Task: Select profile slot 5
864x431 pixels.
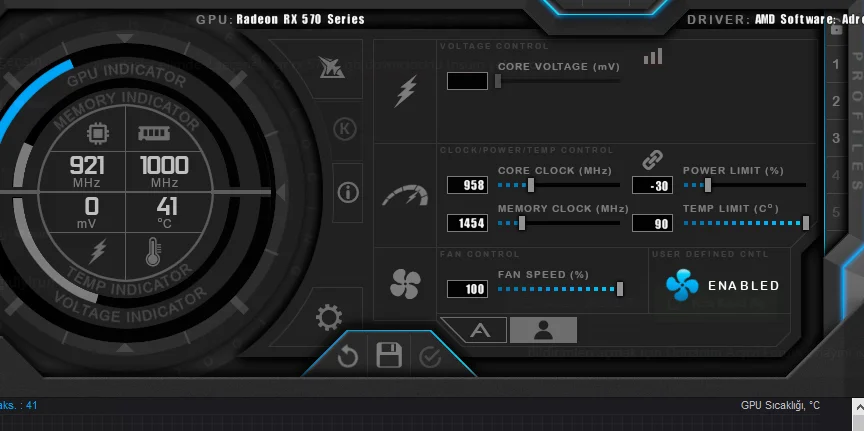Action: (836, 212)
